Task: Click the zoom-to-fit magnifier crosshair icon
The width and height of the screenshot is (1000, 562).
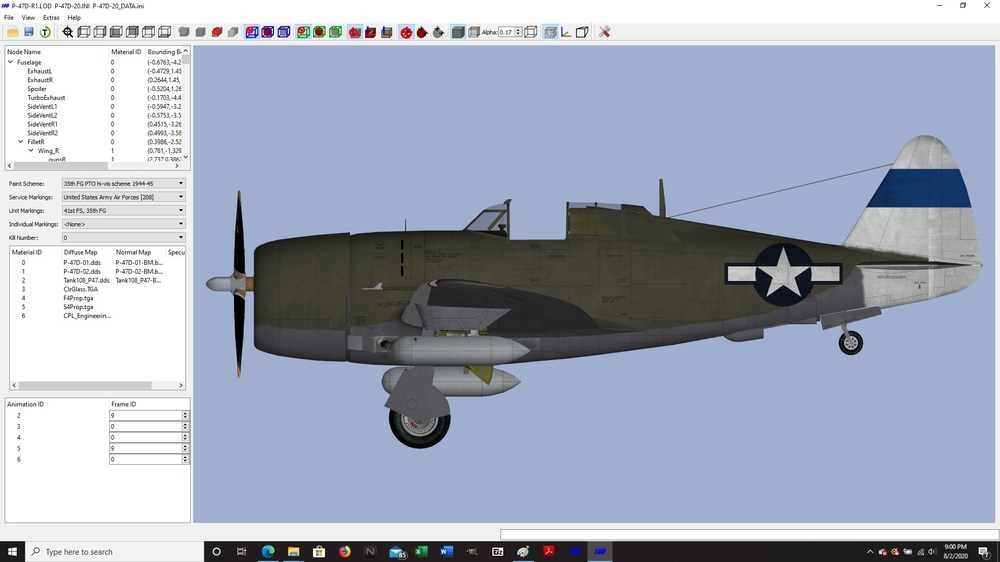Action: point(68,32)
